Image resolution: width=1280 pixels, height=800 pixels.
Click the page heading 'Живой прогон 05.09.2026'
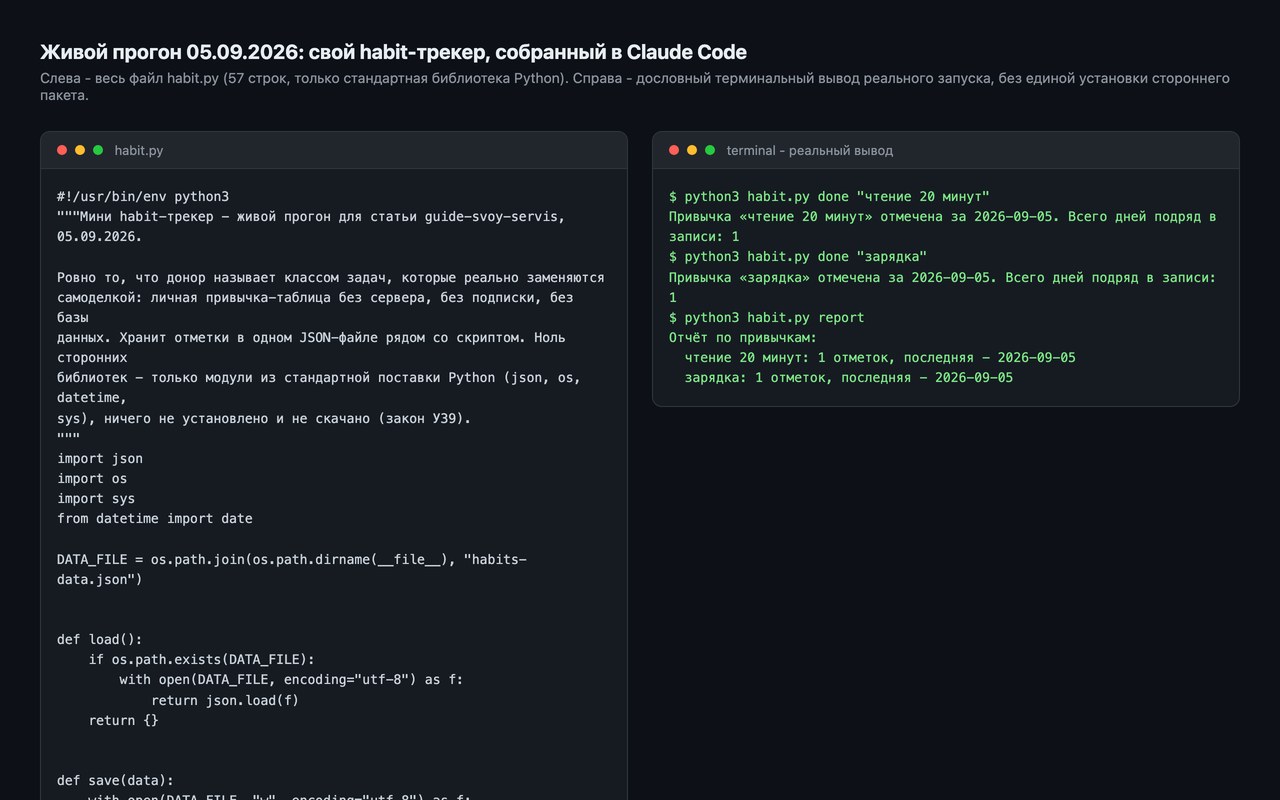point(393,52)
